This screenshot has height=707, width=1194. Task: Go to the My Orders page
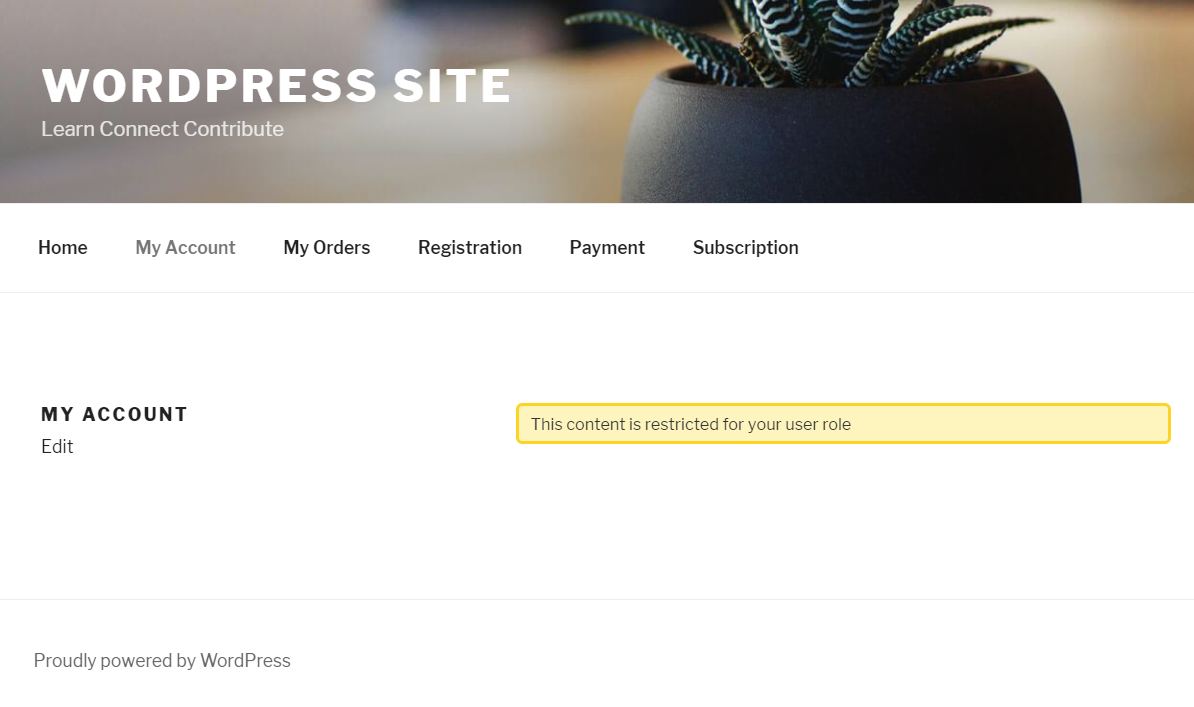[x=327, y=248]
